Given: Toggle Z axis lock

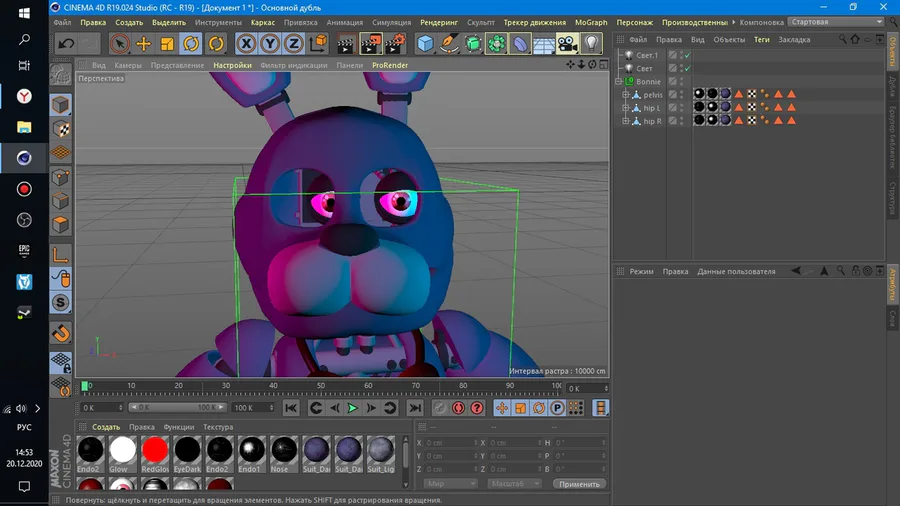Looking at the screenshot, I should (293, 44).
